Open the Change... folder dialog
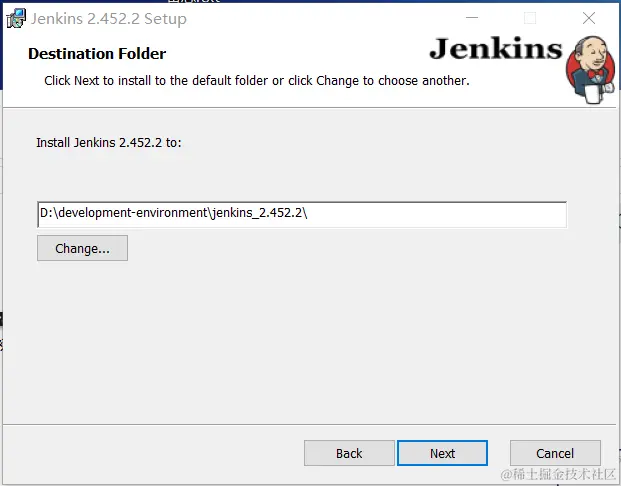Screen dimensions: 621x486 pyautogui.click(x=82, y=248)
